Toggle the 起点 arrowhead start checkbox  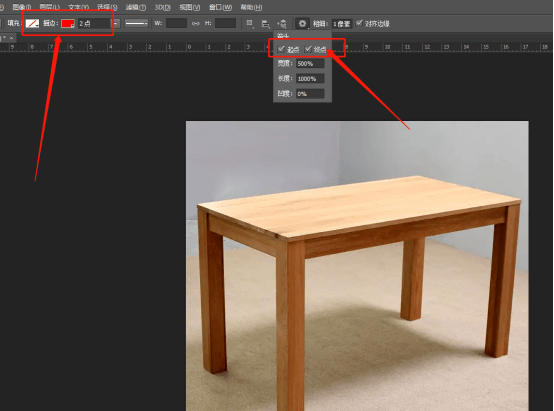(x=281, y=49)
